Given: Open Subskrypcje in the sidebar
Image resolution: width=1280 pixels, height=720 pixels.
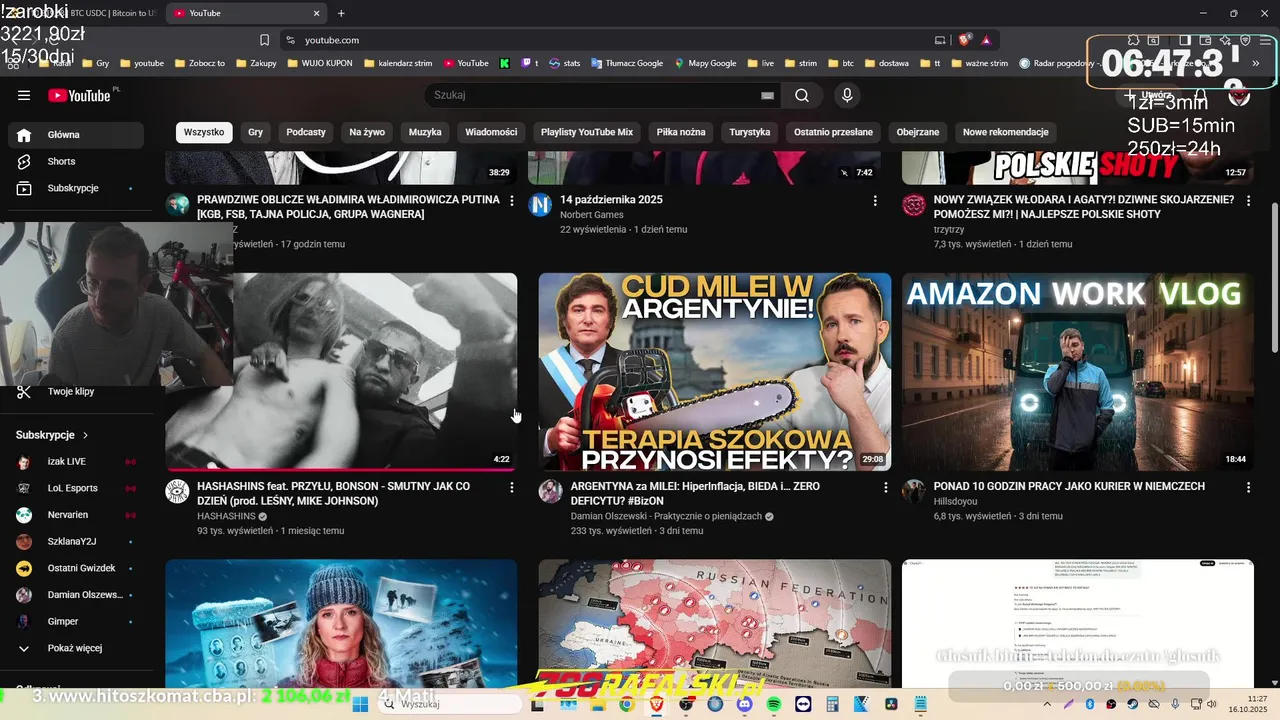Looking at the screenshot, I should tap(76, 188).
